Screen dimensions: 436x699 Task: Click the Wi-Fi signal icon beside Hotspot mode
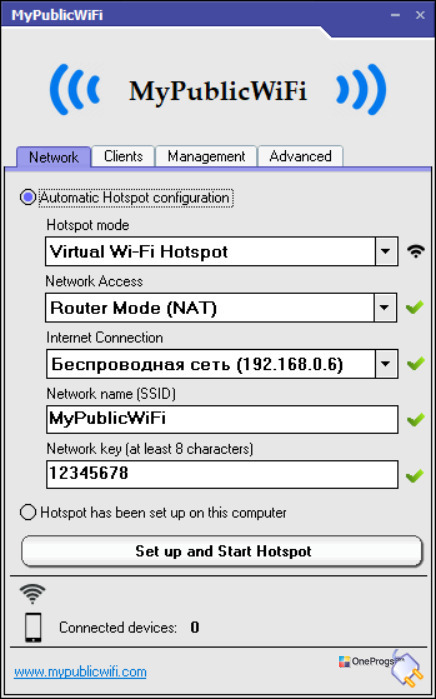click(x=415, y=251)
